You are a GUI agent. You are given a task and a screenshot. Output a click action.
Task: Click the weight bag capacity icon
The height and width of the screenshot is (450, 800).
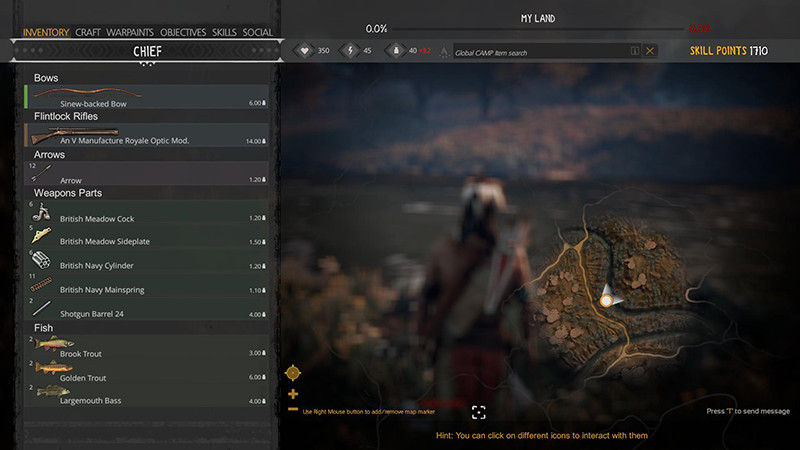tap(396, 51)
